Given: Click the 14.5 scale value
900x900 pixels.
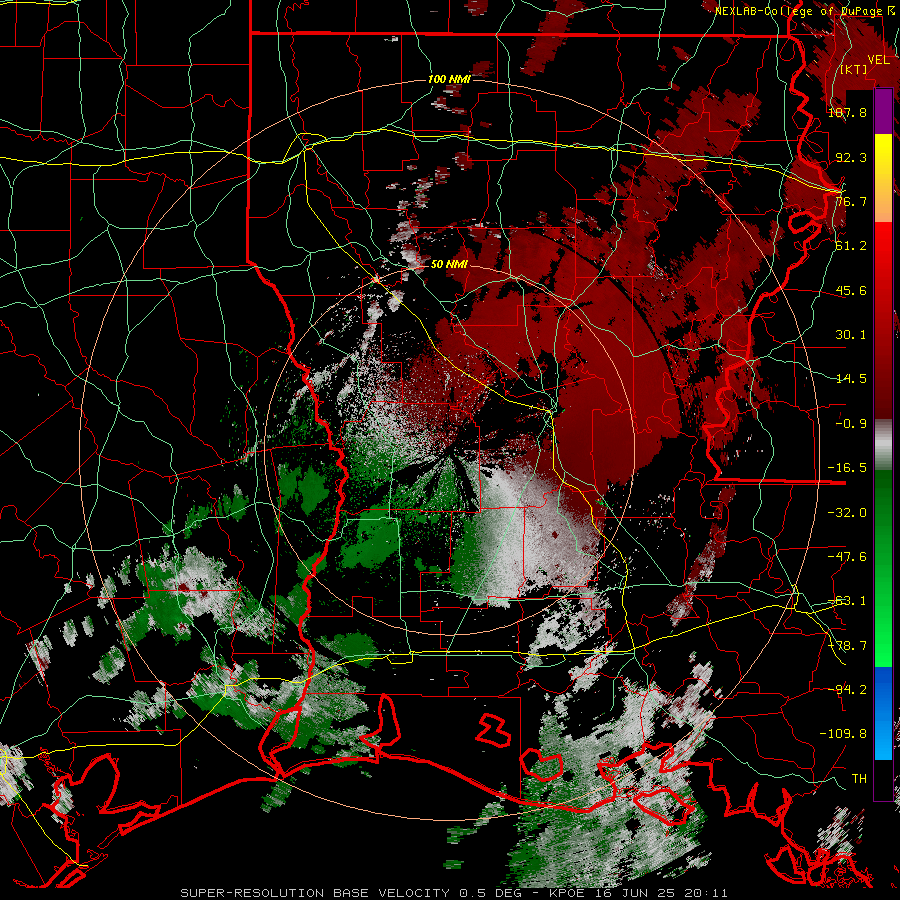Looking at the screenshot, I should 851,379.
